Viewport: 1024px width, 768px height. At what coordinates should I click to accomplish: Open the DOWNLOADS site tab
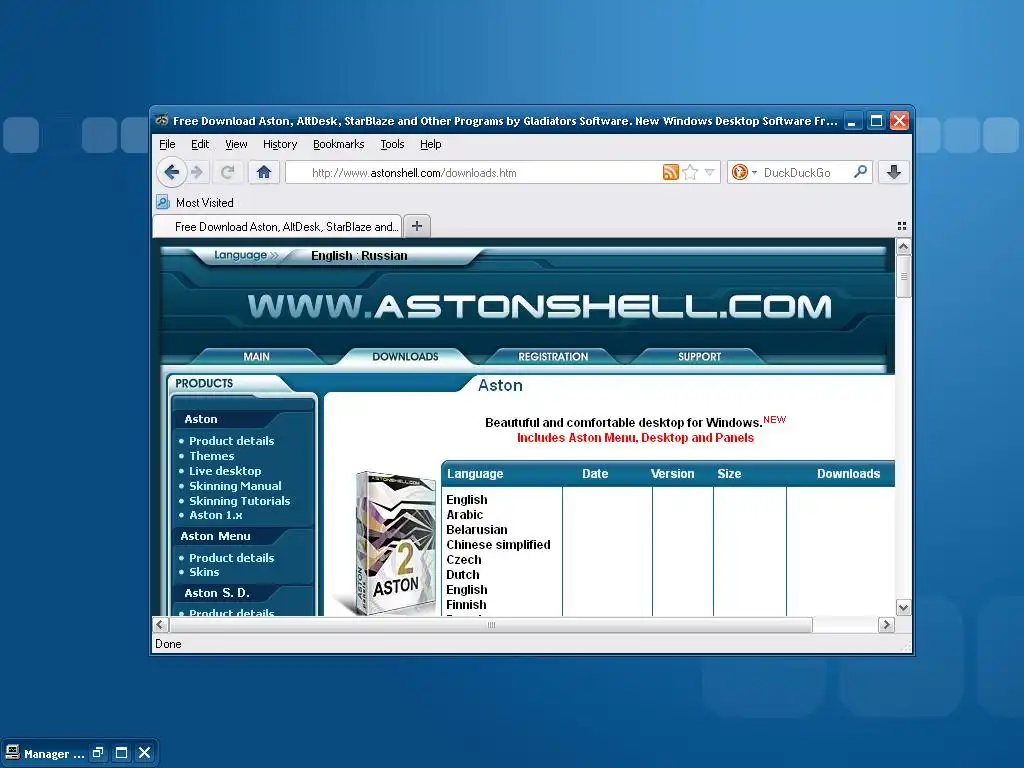coord(405,357)
